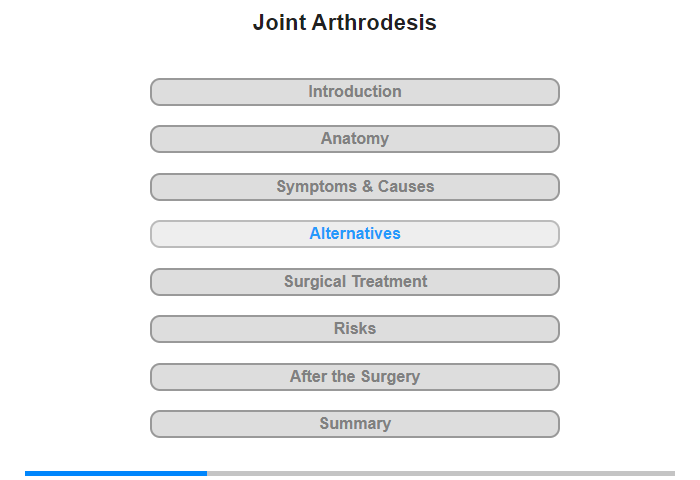700x480 pixels.
Task: Click the gray unfilled part of progress bar
Action: pos(441,473)
